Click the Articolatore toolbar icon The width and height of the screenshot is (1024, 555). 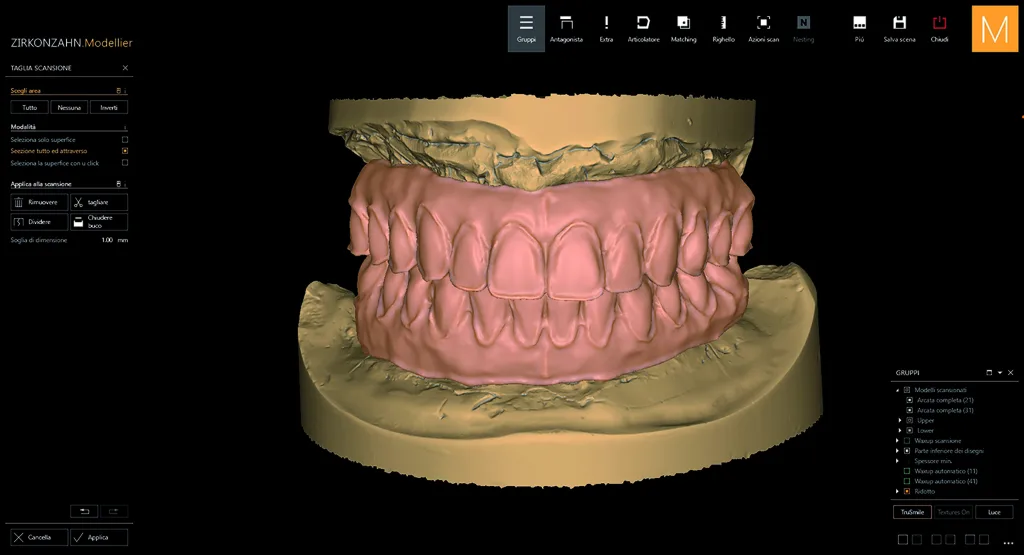click(643, 29)
